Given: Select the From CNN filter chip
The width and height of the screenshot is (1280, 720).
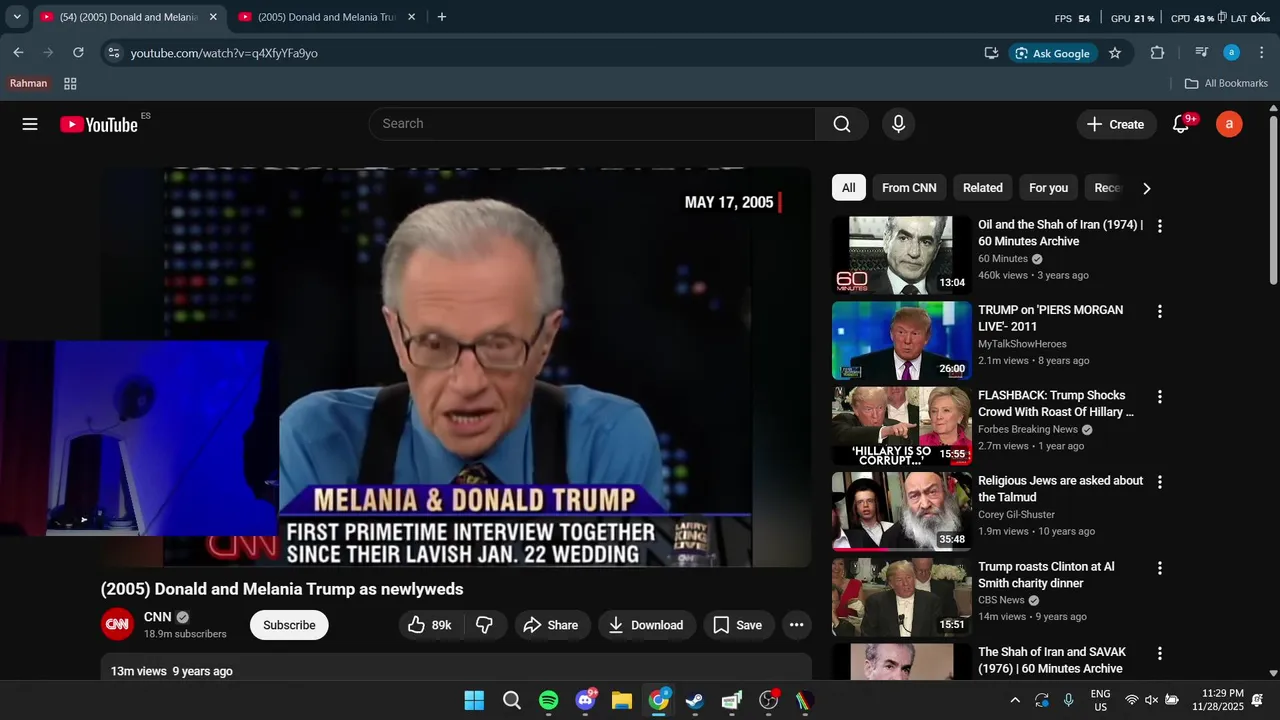Looking at the screenshot, I should [x=909, y=188].
